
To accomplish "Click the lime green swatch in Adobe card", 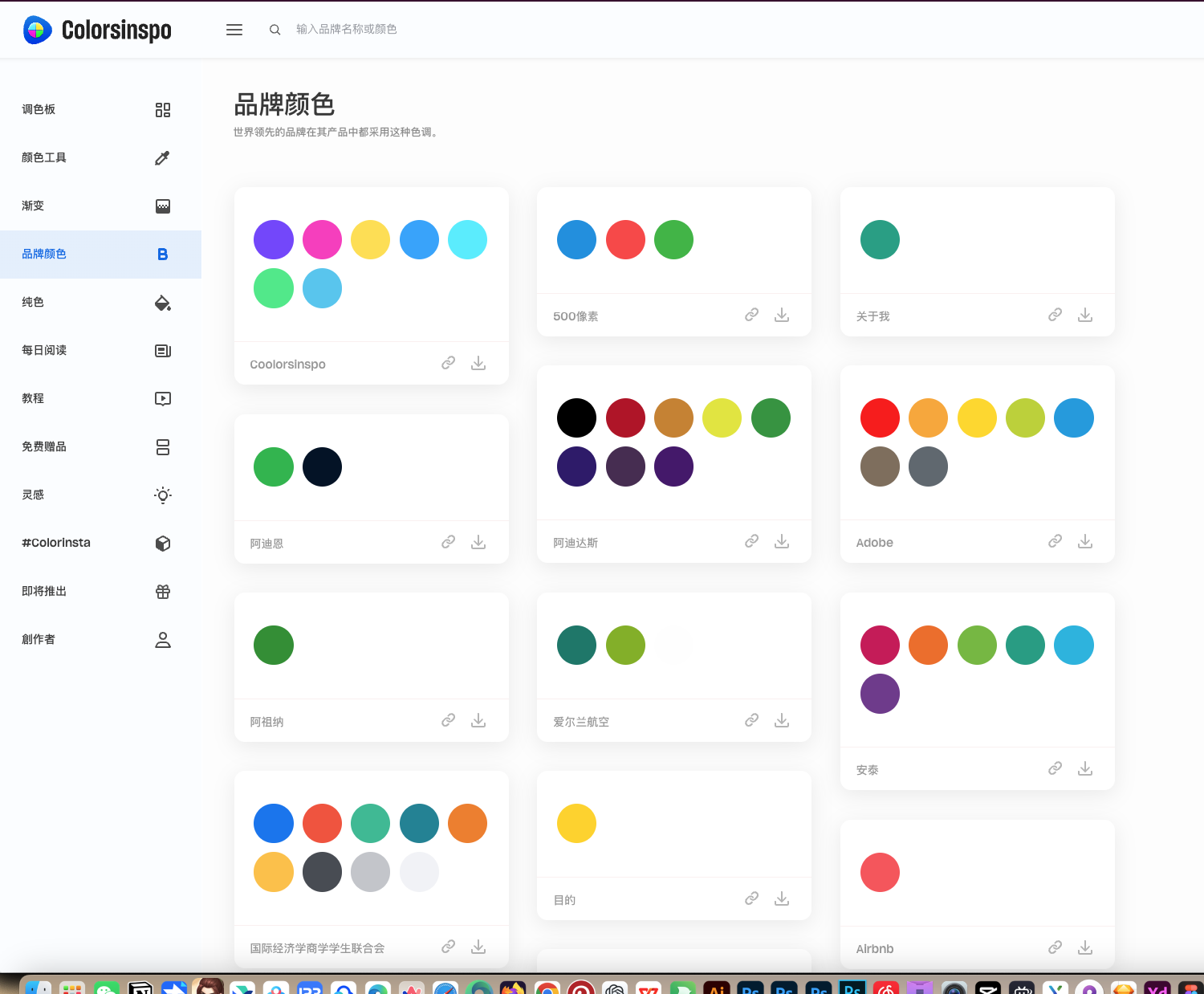I will [x=1025, y=418].
